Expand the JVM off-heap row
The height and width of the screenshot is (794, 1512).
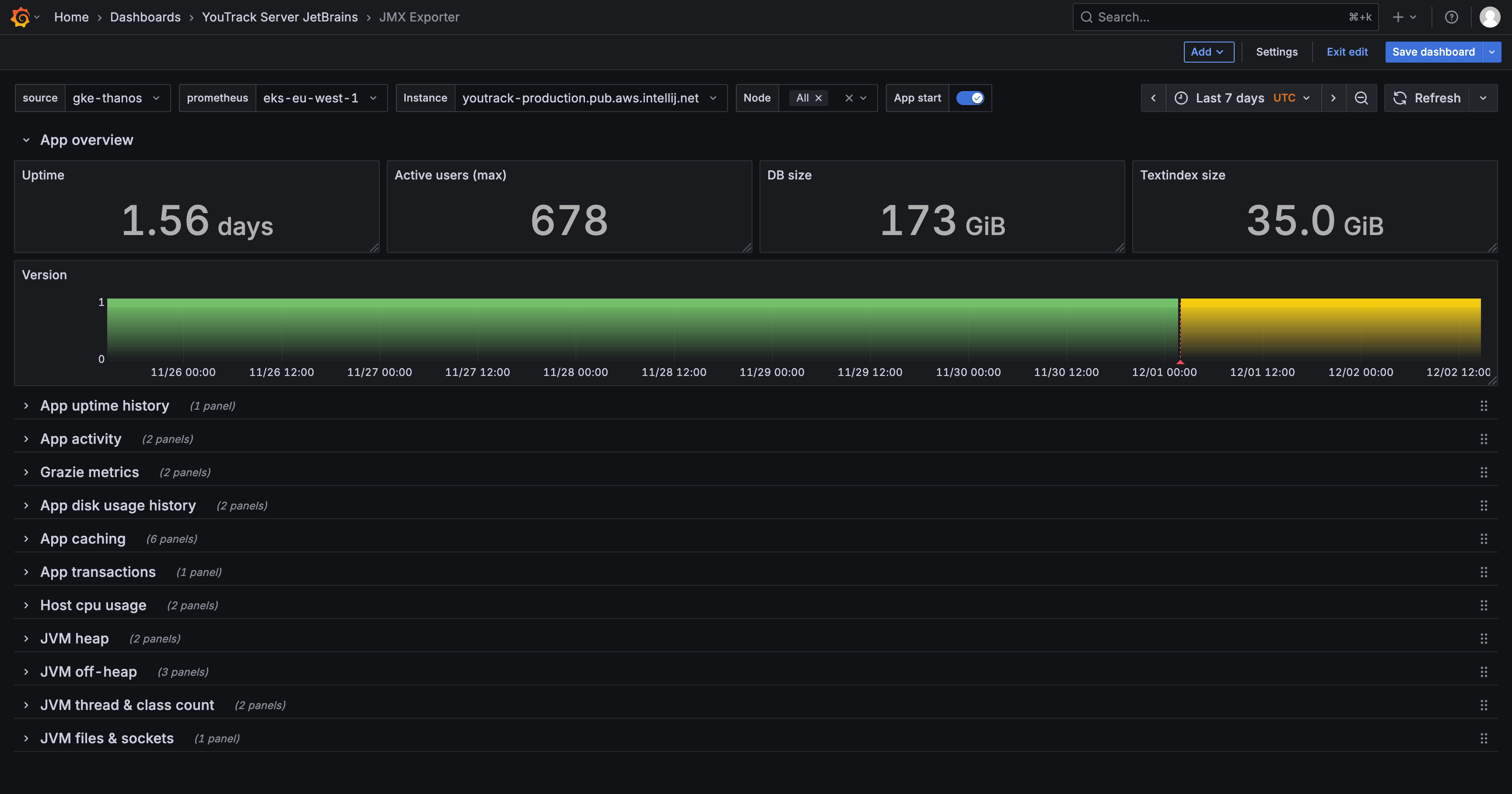pyautogui.click(x=26, y=672)
